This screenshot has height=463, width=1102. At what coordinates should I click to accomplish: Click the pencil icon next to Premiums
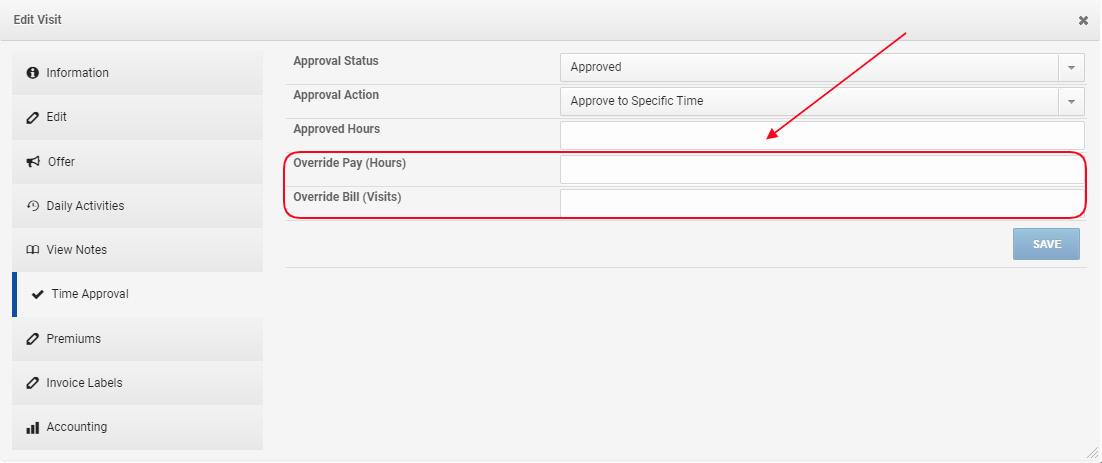(x=32, y=339)
